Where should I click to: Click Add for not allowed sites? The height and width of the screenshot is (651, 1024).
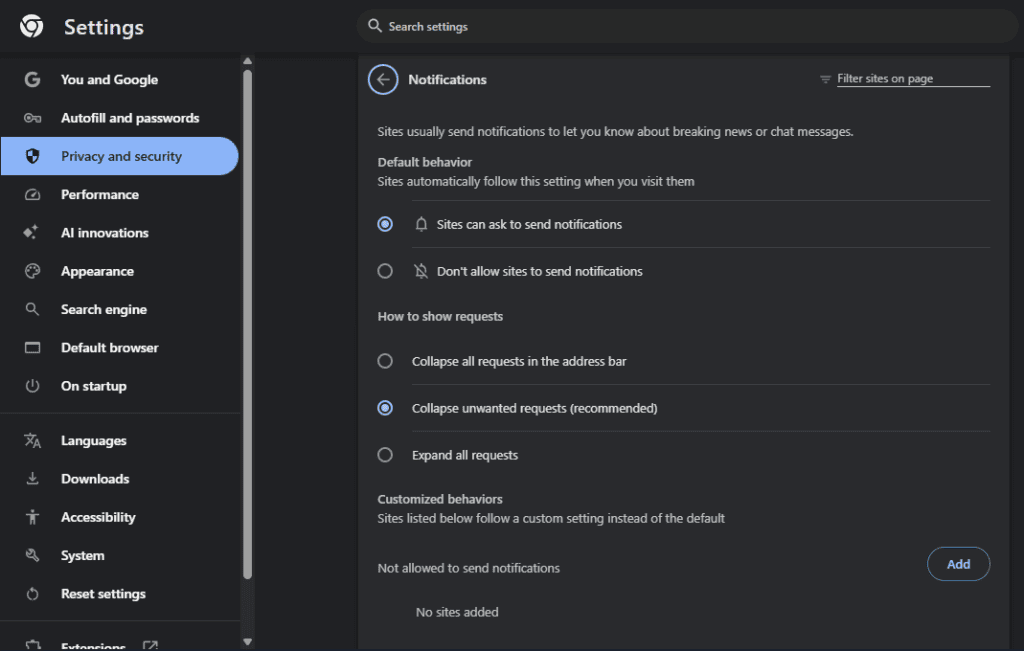click(x=958, y=564)
